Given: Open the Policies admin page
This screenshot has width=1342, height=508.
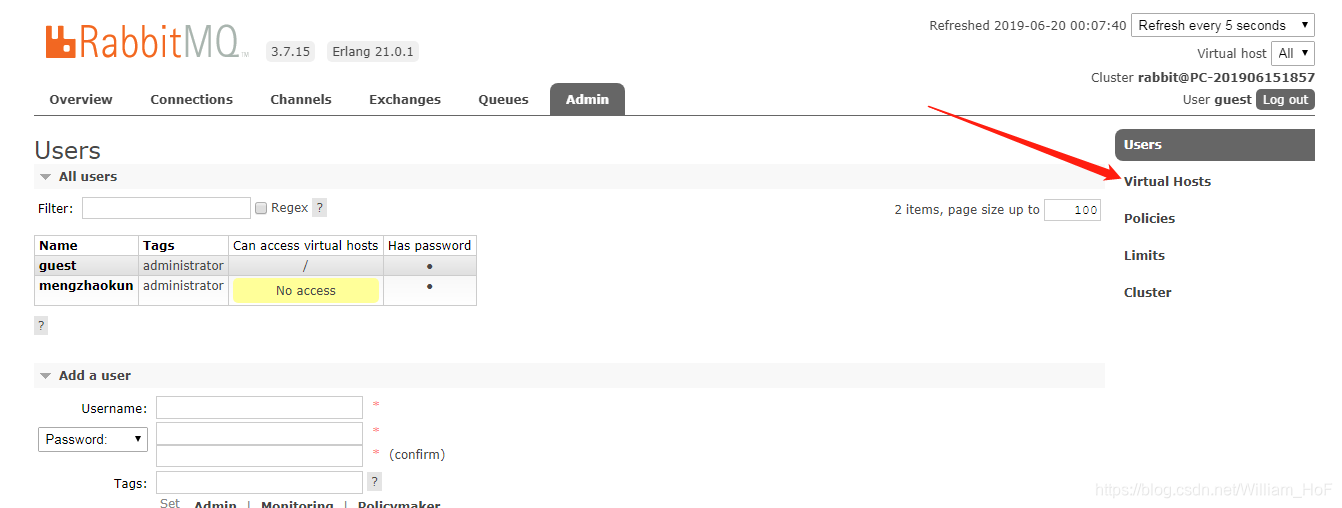Looking at the screenshot, I should pyautogui.click(x=1149, y=219).
